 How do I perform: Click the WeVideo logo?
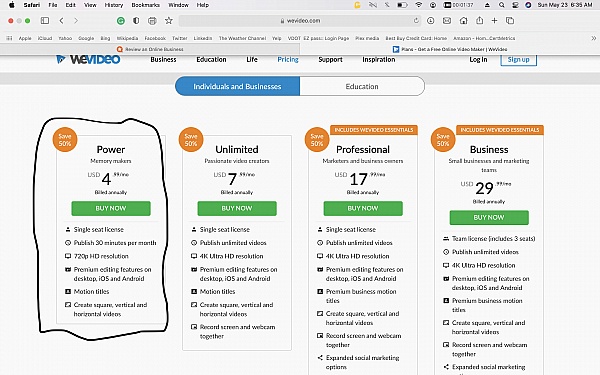[x=88, y=59]
